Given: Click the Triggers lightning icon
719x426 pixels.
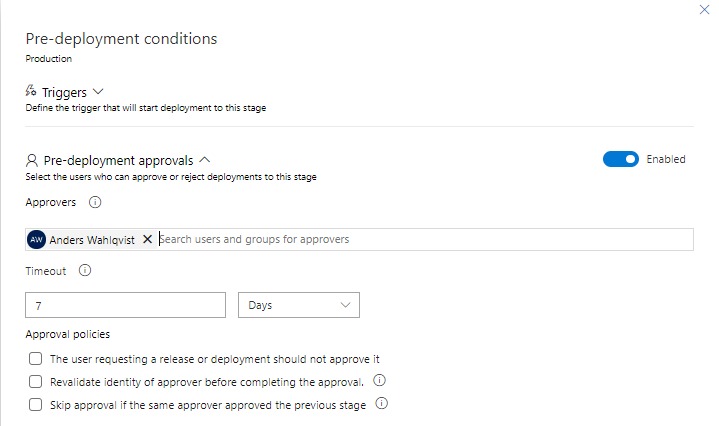Looking at the screenshot, I should (x=31, y=92).
